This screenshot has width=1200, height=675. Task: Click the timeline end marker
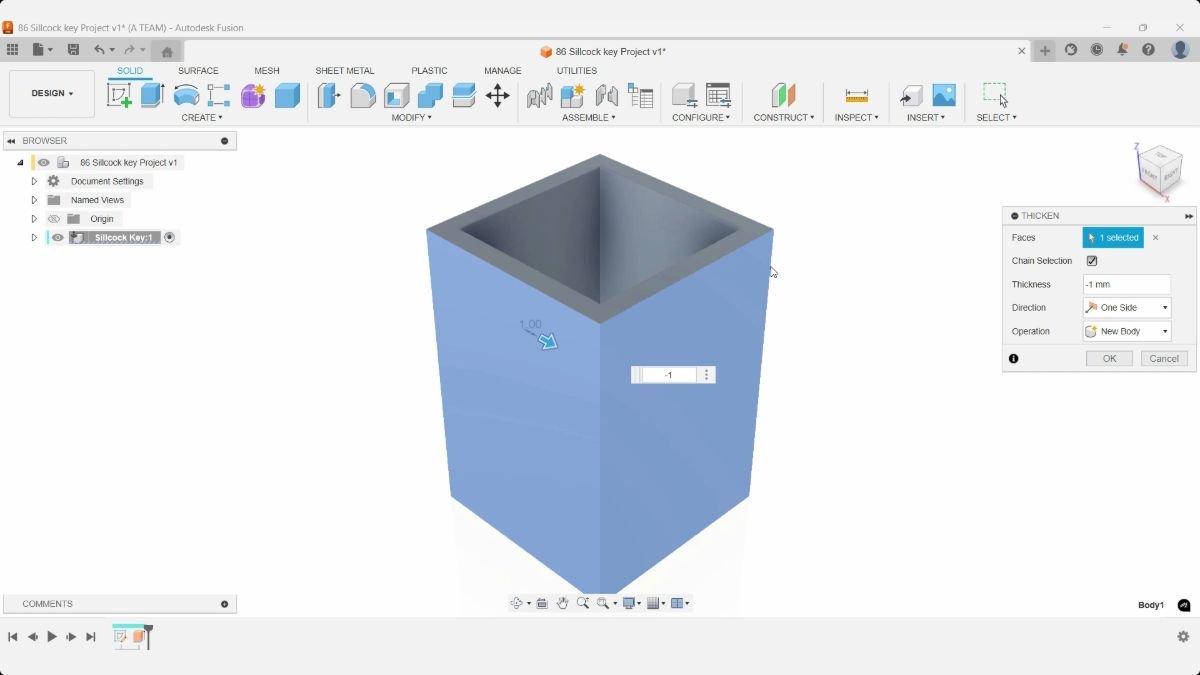click(149, 636)
